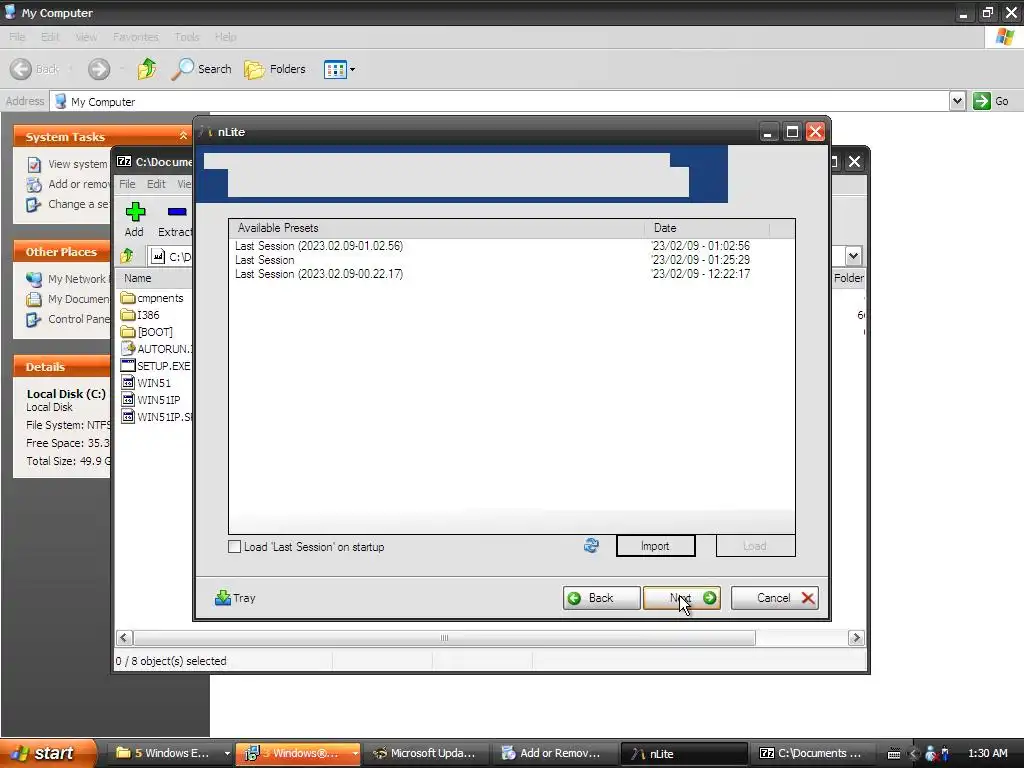Click the Back button in nLite
This screenshot has width=1024, height=768.
point(601,598)
